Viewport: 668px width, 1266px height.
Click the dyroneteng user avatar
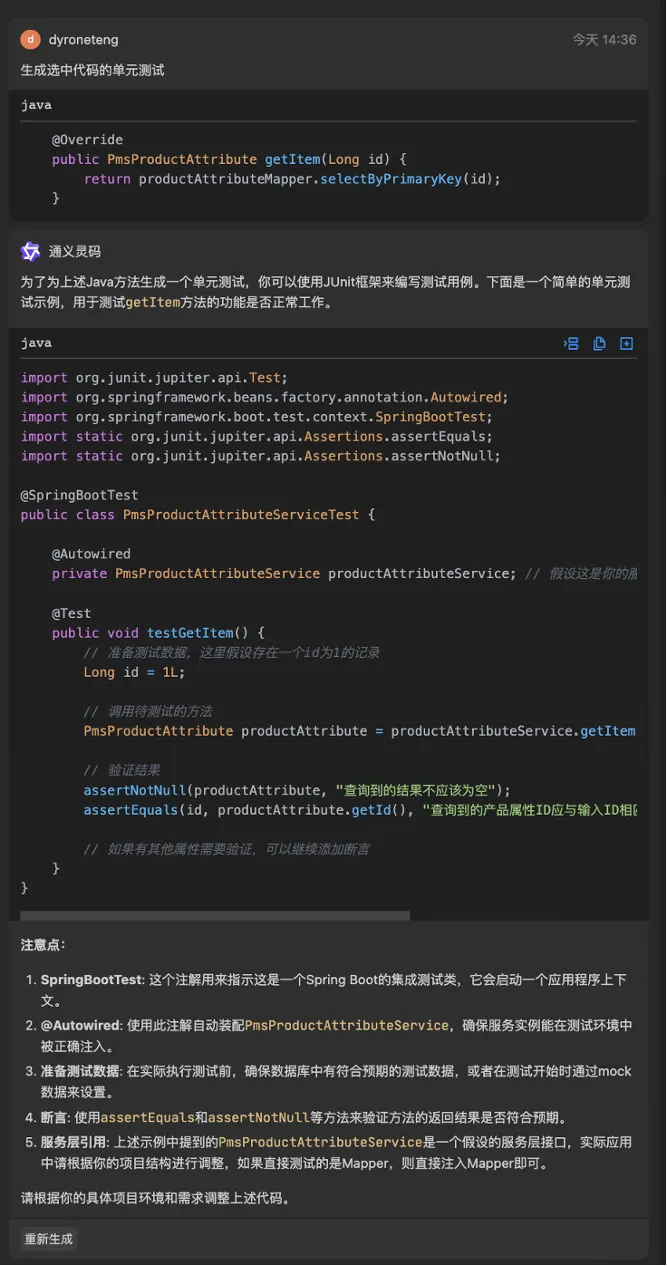coord(31,40)
